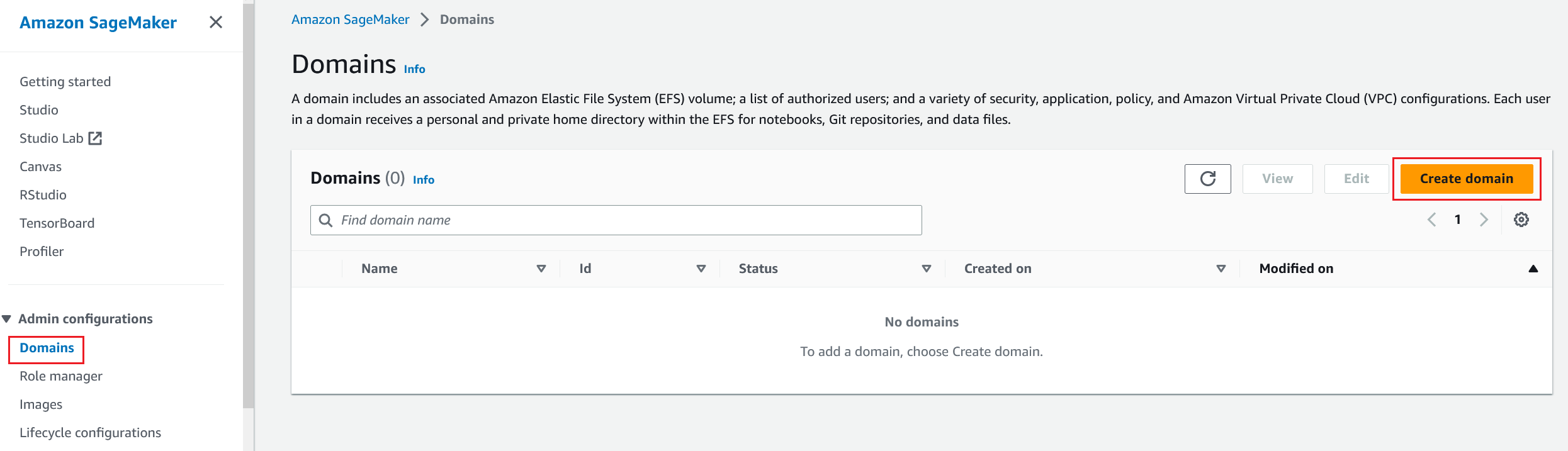Click the refresh domains icon button
The width and height of the screenshot is (1568, 451).
1207,179
